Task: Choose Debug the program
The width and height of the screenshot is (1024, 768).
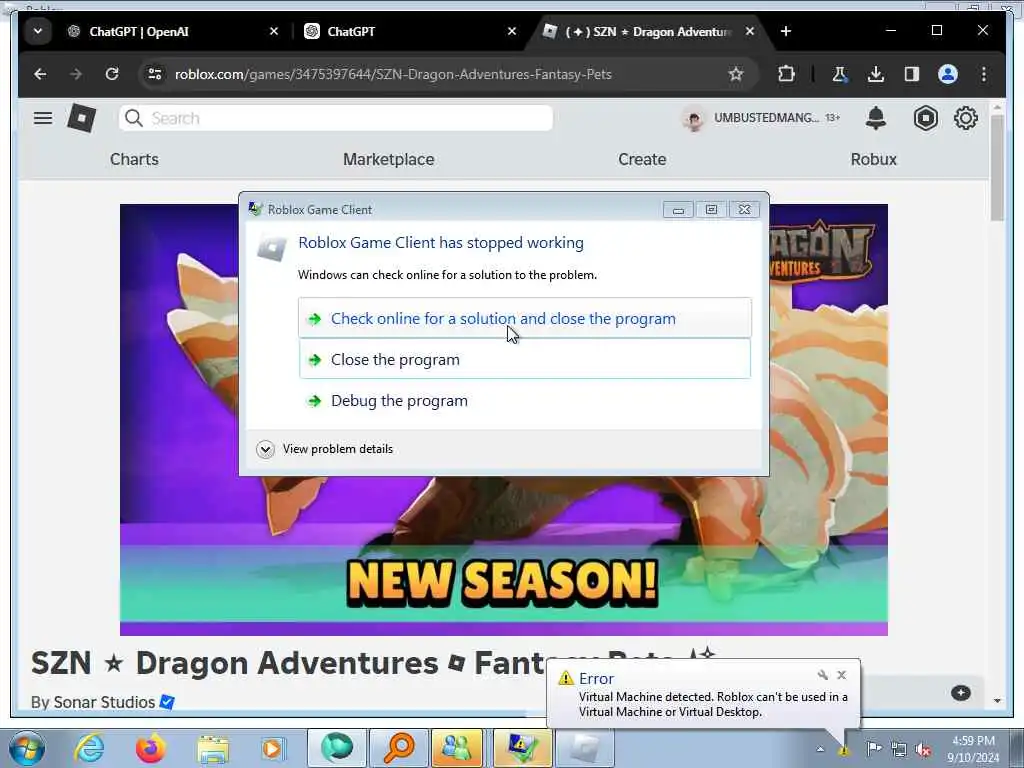Action: (x=524, y=400)
